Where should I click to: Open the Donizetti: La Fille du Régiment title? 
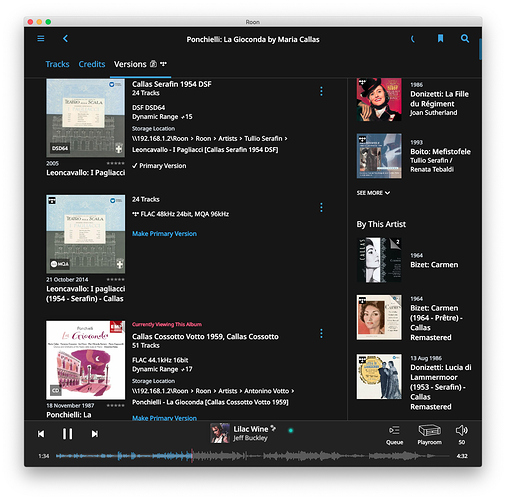click(x=439, y=99)
